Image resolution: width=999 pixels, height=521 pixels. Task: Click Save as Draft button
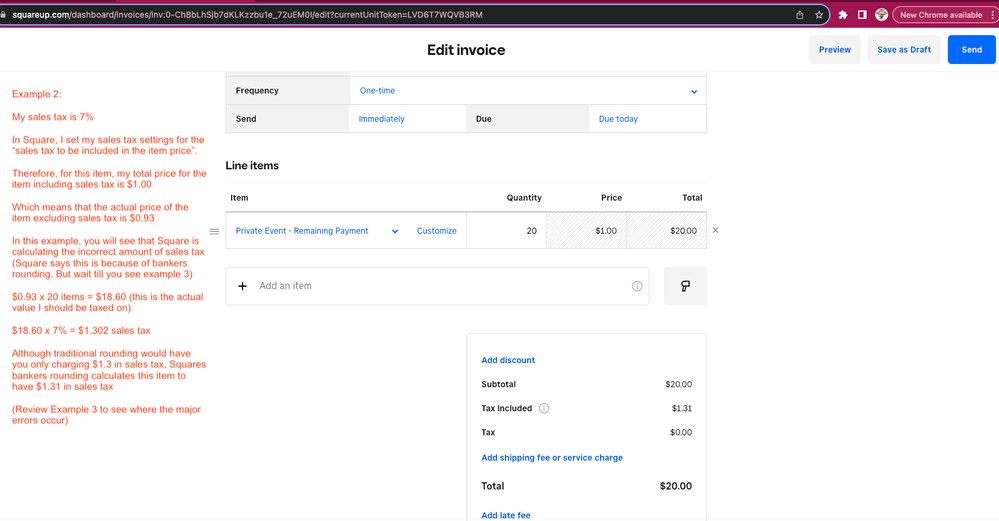[904, 50]
